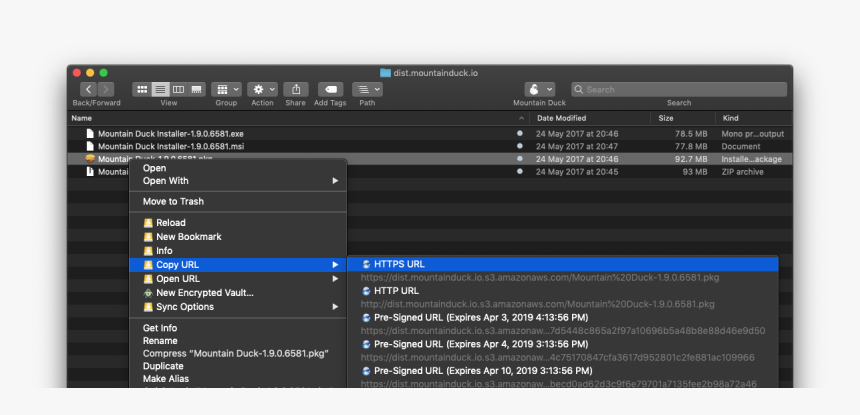The height and width of the screenshot is (415, 860).
Task: Click the sort direction arrow in header
Action: [x=520, y=118]
